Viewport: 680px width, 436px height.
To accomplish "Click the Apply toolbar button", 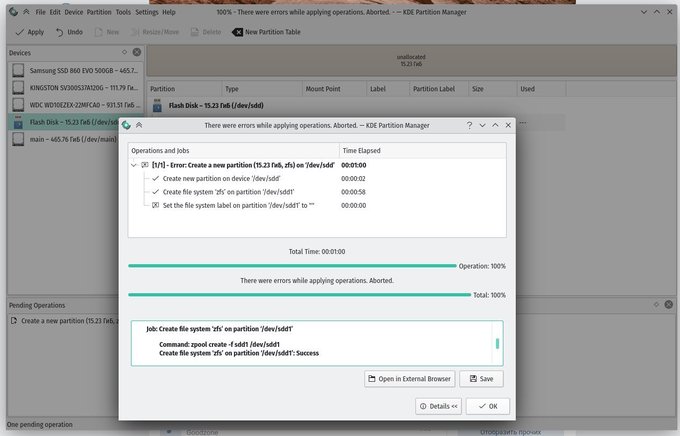I will [29, 32].
